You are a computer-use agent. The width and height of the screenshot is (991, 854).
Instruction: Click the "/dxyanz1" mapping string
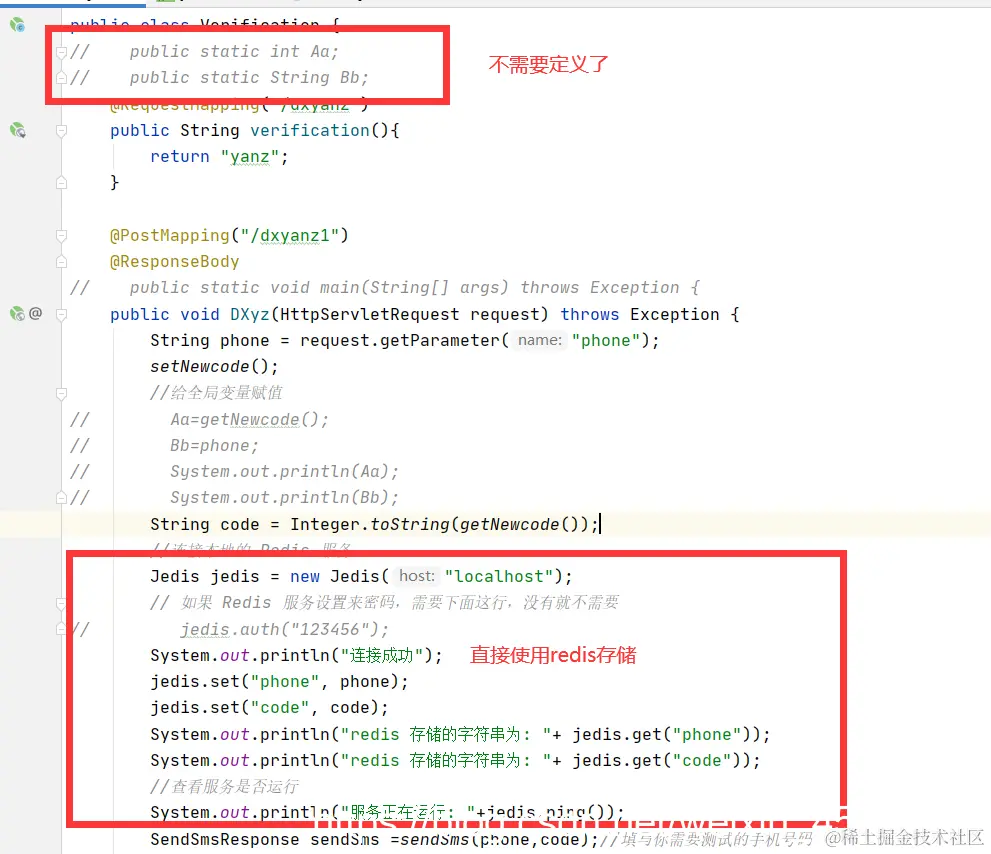tap(290, 235)
